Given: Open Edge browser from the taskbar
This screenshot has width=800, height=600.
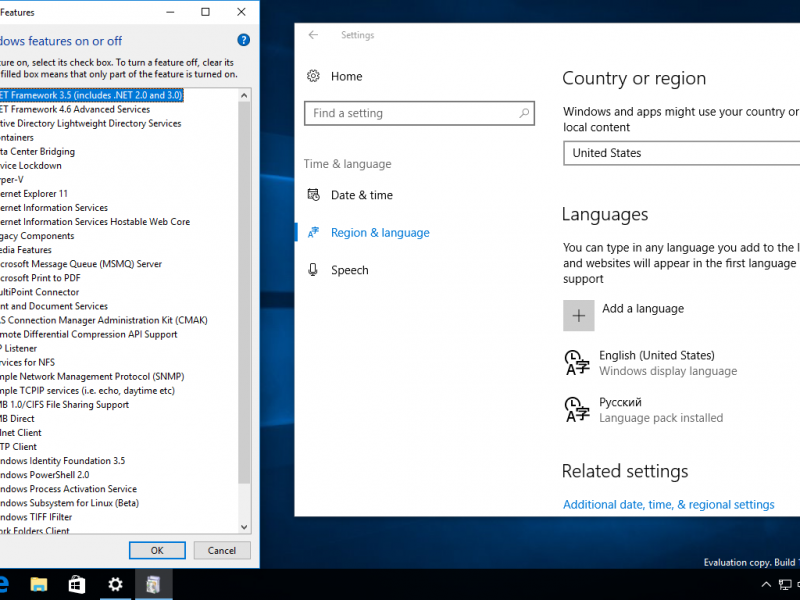Looking at the screenshot, I should pyautogui.click(x=4, y=584).
